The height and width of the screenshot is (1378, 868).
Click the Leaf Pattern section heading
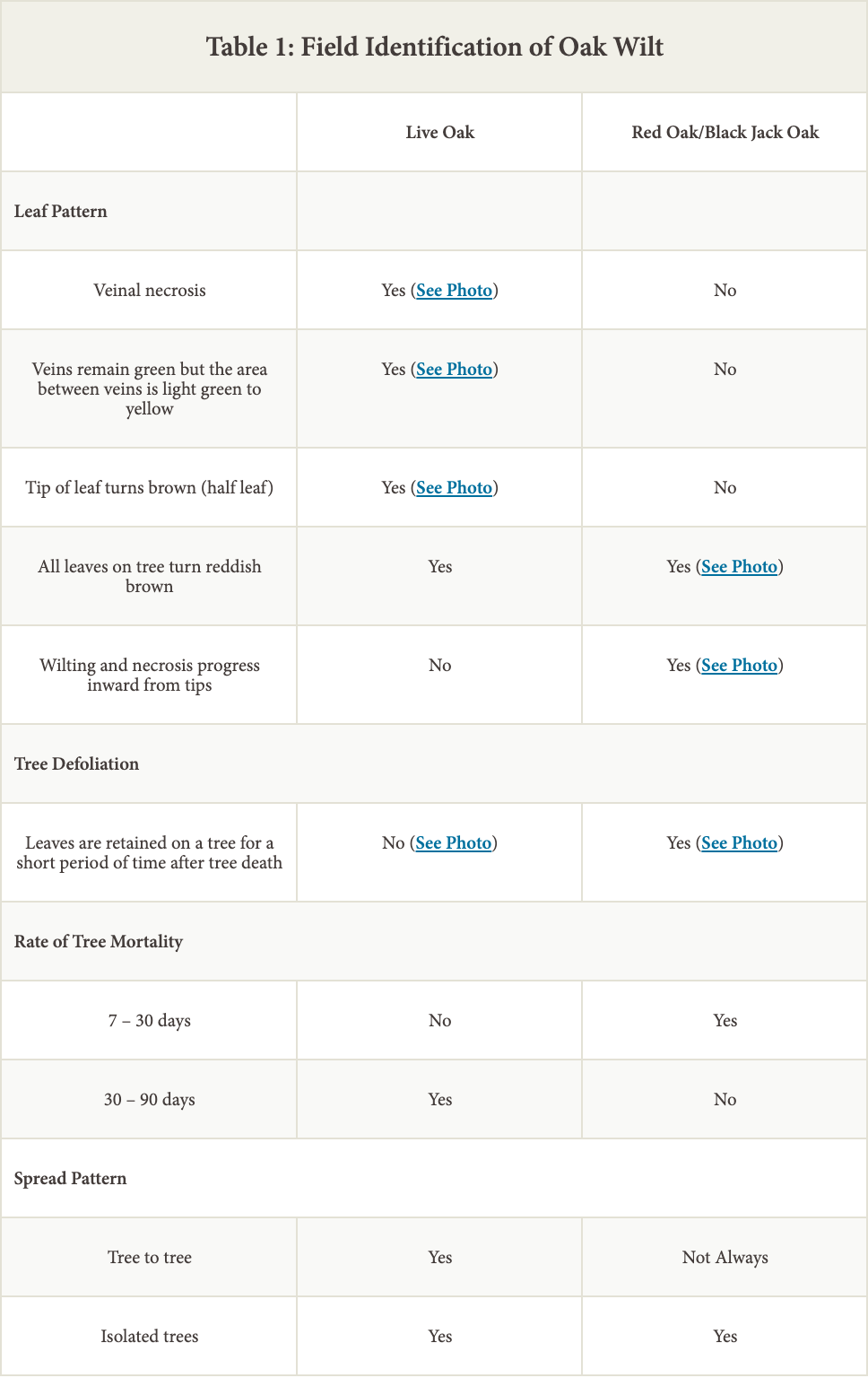pos(61,212)
